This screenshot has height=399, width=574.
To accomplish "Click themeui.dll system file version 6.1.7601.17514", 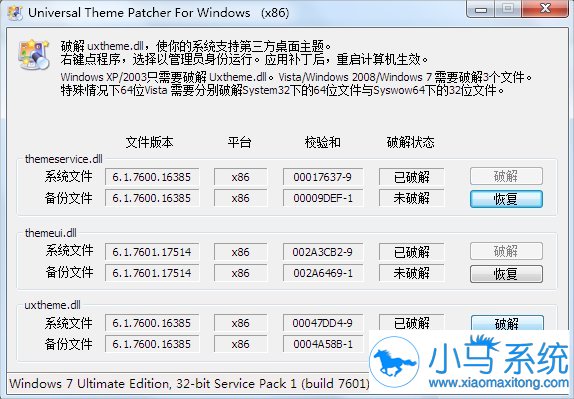I will 152,252.
